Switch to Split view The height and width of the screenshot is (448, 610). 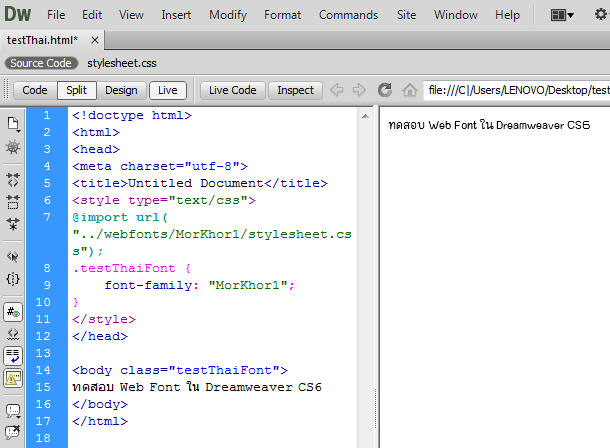[x=77, y=90]
